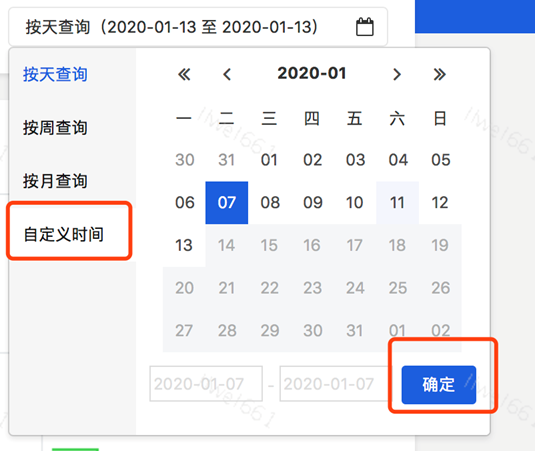Open the 按天查询 date range dropdown
This screenshot has width=535, height=451.
pyautogui.click(x=198, y=27)
